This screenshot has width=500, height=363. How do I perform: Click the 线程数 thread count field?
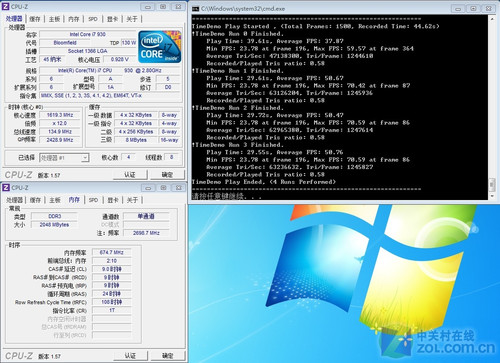(x=172, y=157)
